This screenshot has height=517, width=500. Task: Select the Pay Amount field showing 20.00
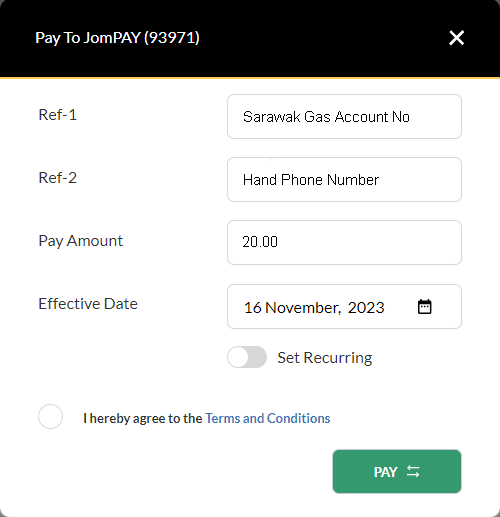344,242
